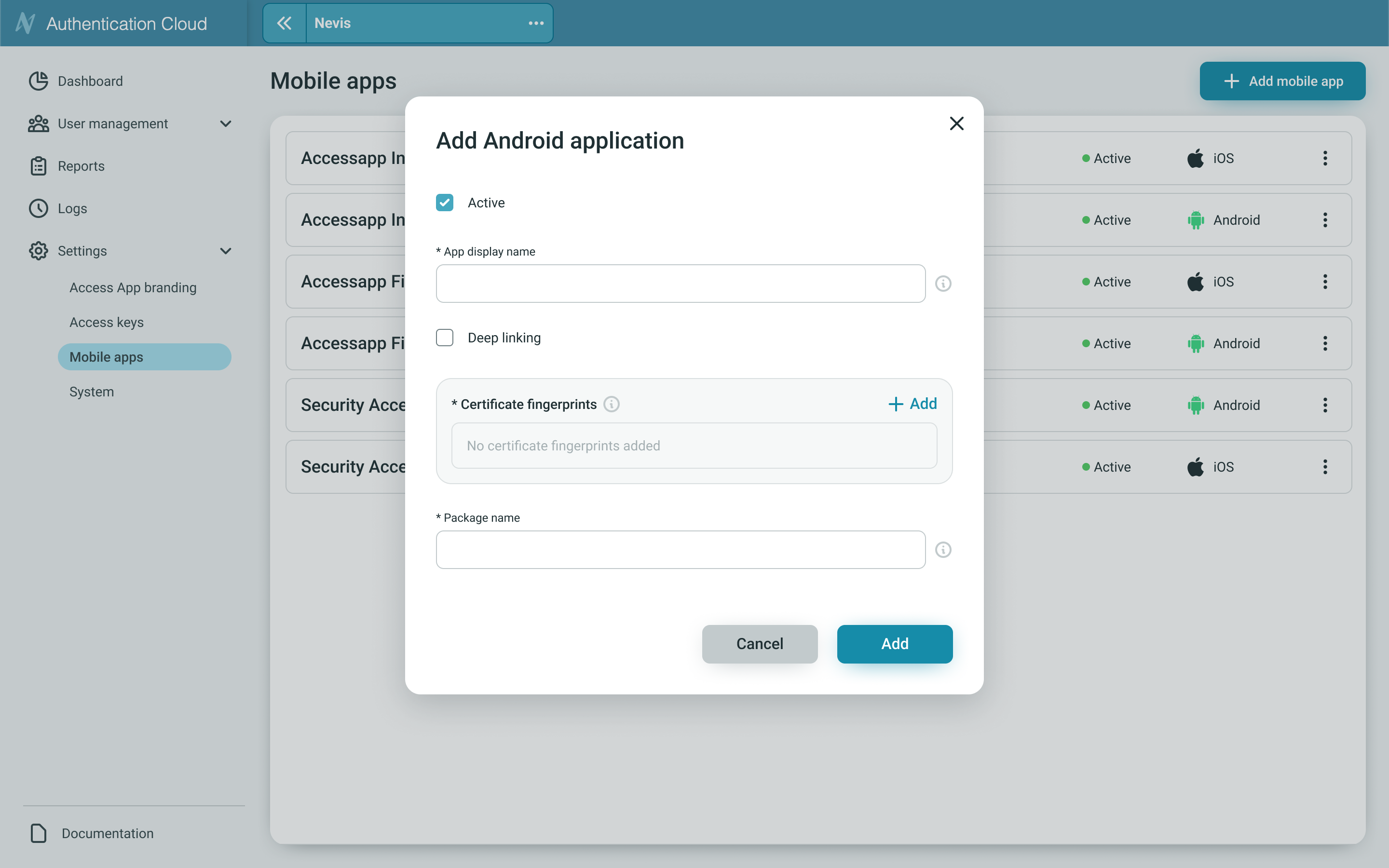Select the Reports clipboard icon
The width and height of the screenshot is (1389, 868).
38,166
